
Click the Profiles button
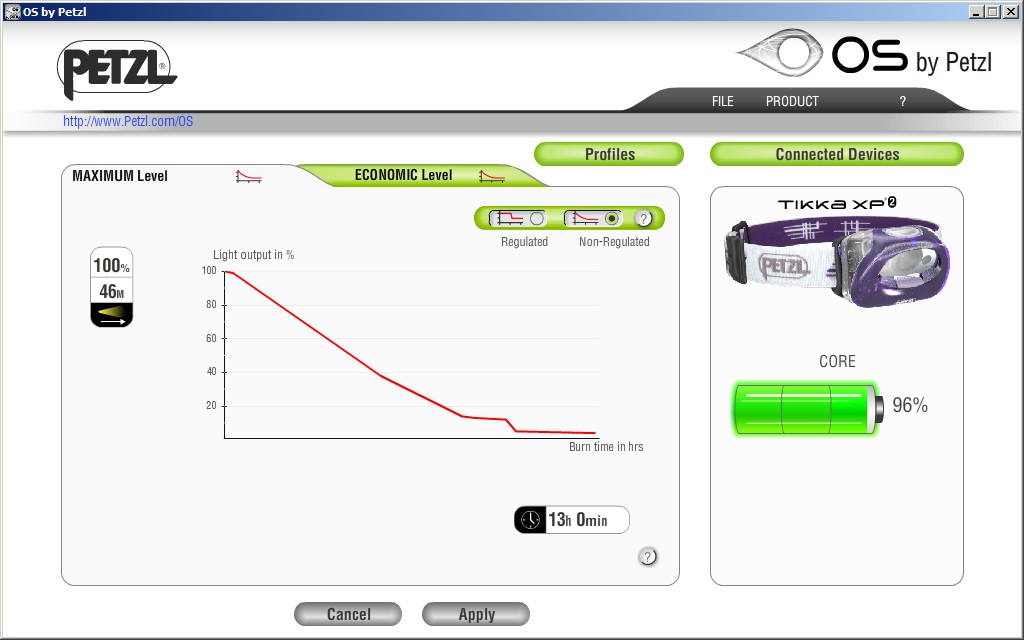(x=609, y=154)
